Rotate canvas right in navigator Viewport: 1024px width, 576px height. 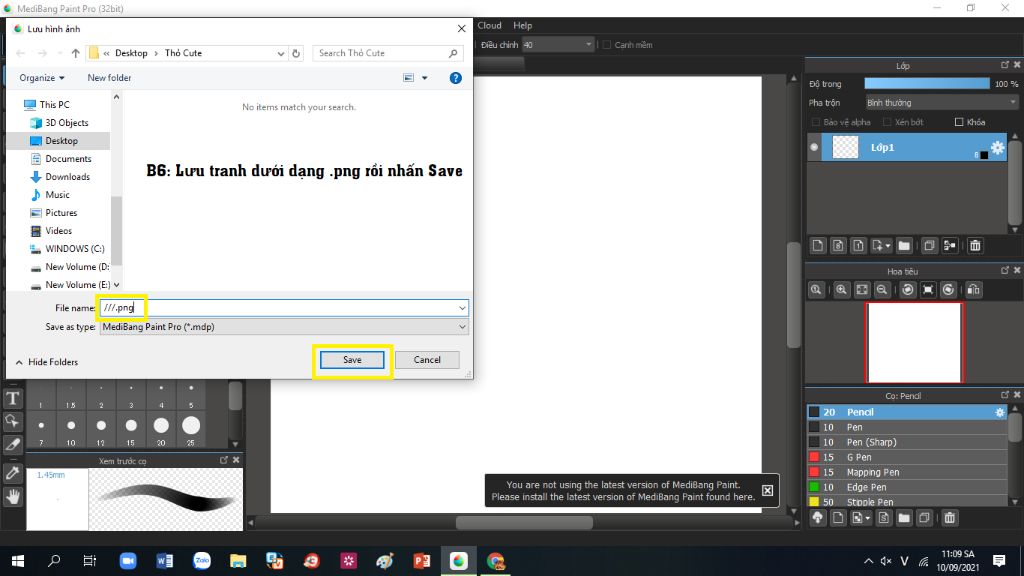pyautogui.click(x=949, y=290)
